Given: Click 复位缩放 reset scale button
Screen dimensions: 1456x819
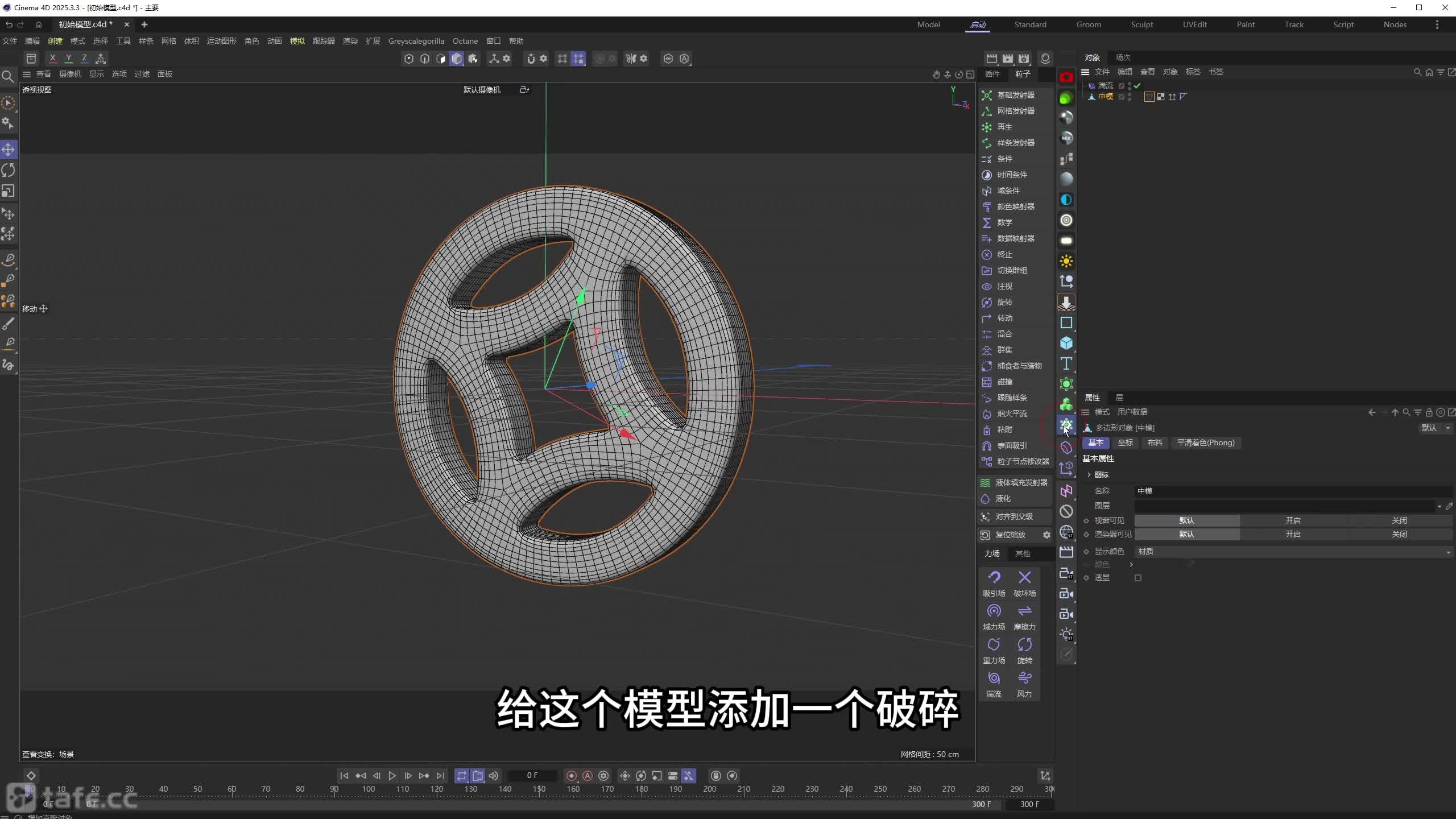Looking at the screenshot, I should point(1010,535).
